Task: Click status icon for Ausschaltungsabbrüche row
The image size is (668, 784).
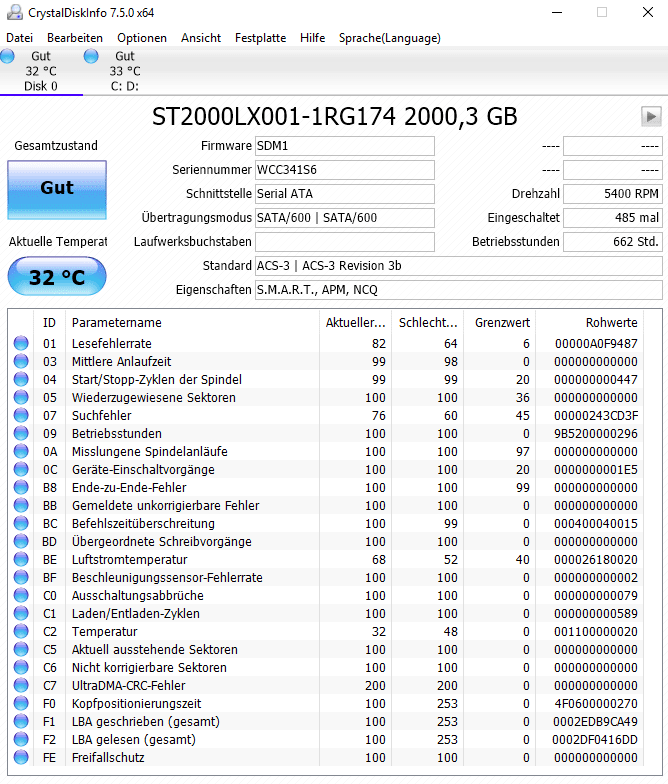Action: pyautogui.click(x=21, y=596)
